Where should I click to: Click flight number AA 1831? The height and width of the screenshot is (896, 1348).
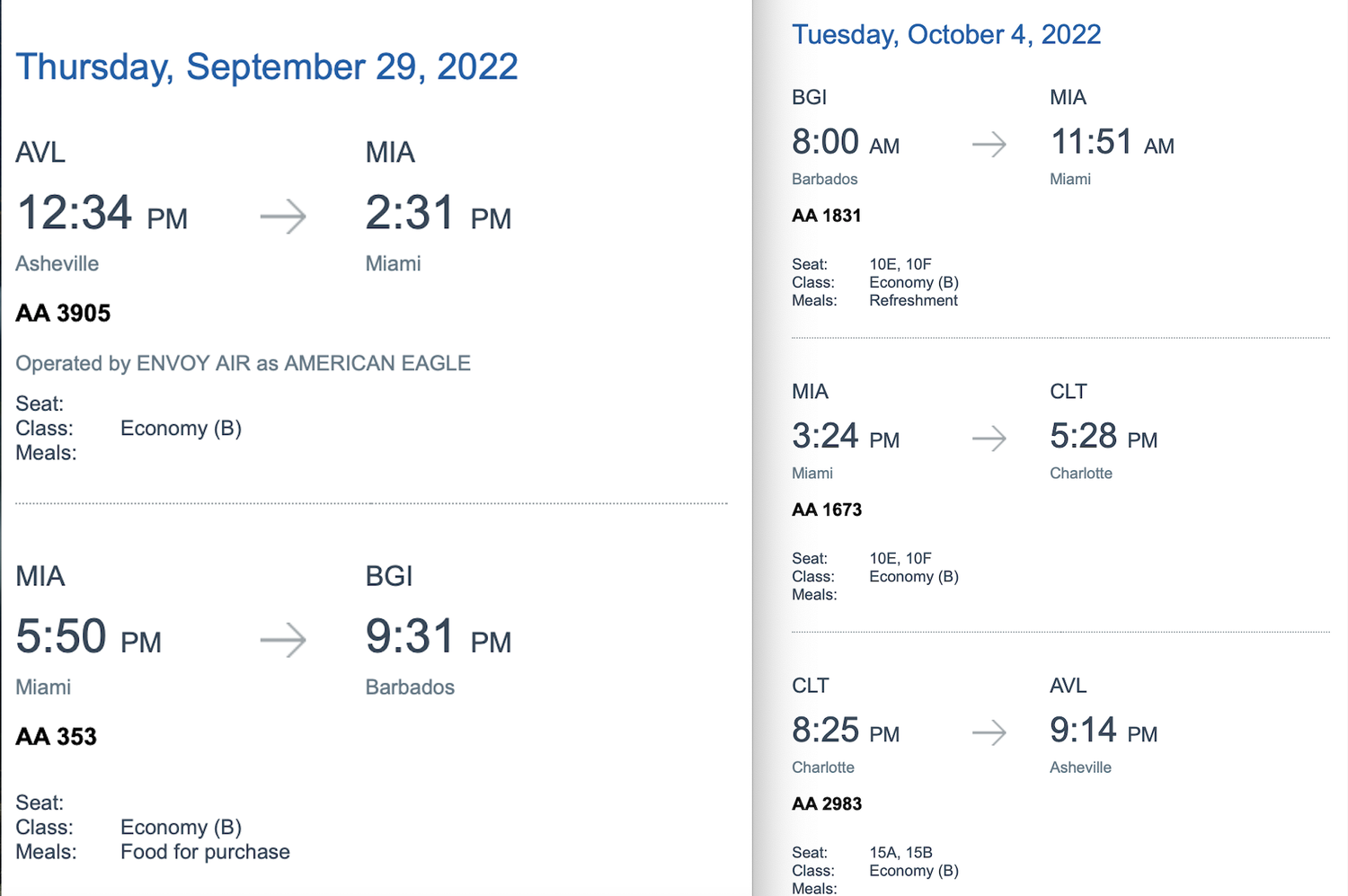point(827,216)
